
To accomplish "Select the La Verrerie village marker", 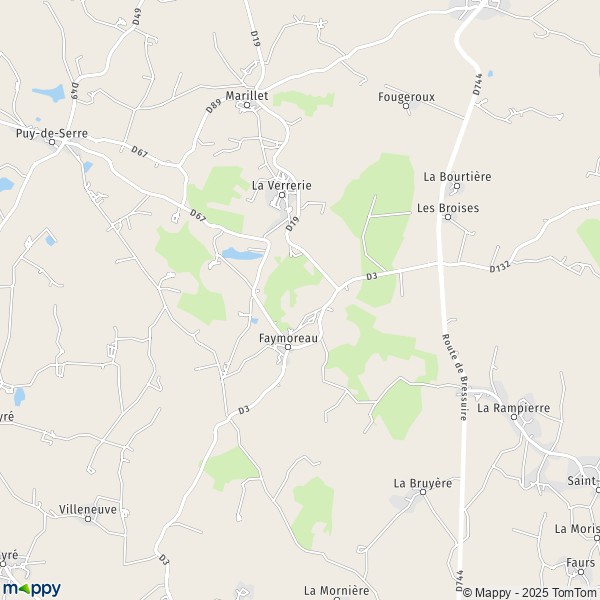I will coord(282,195).
